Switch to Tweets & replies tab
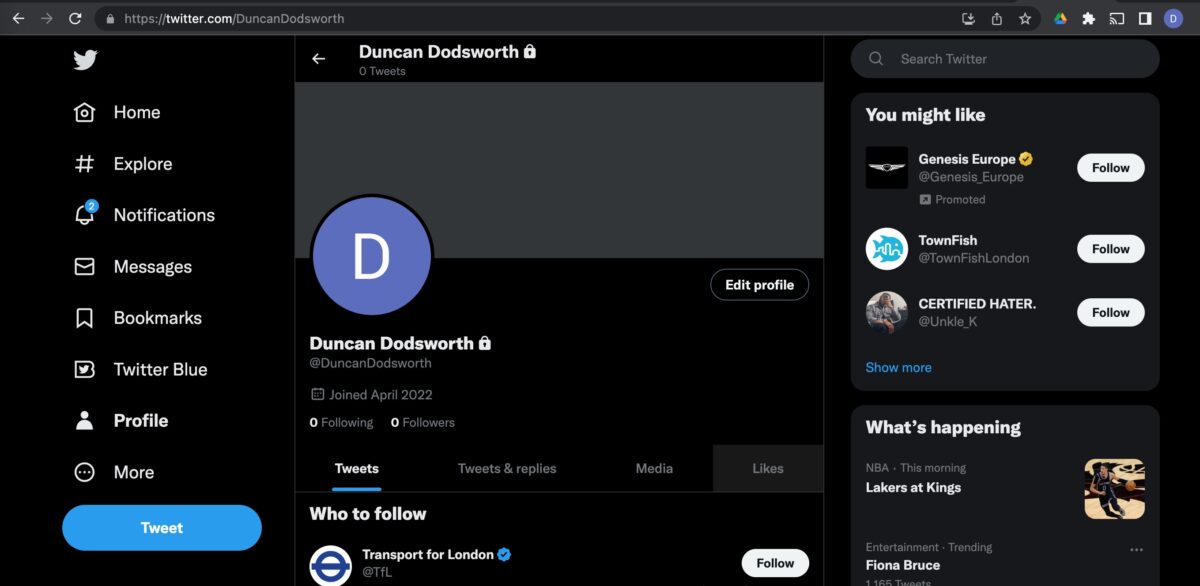This screenshot has height=586, width=1200. 507,468
